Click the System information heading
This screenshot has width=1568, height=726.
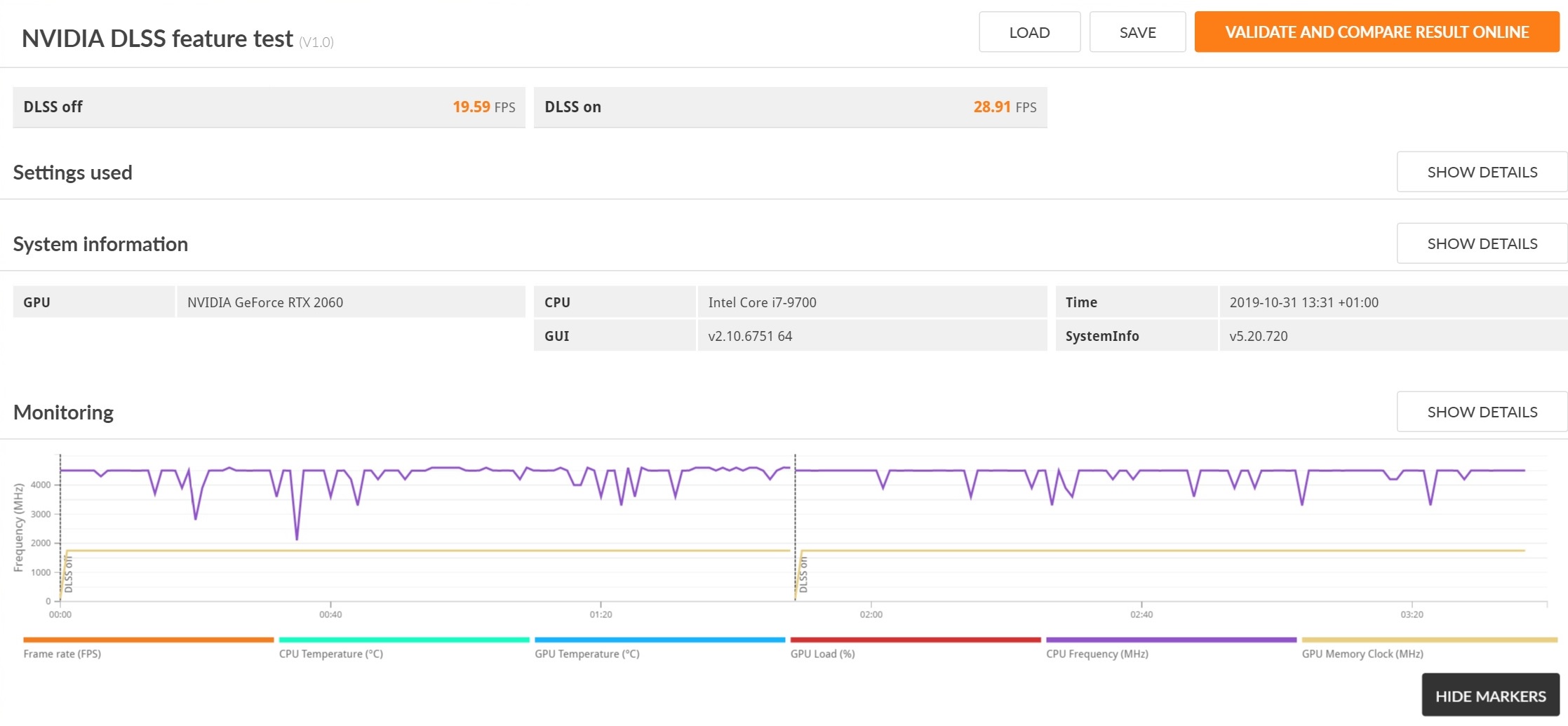[100, 244]
